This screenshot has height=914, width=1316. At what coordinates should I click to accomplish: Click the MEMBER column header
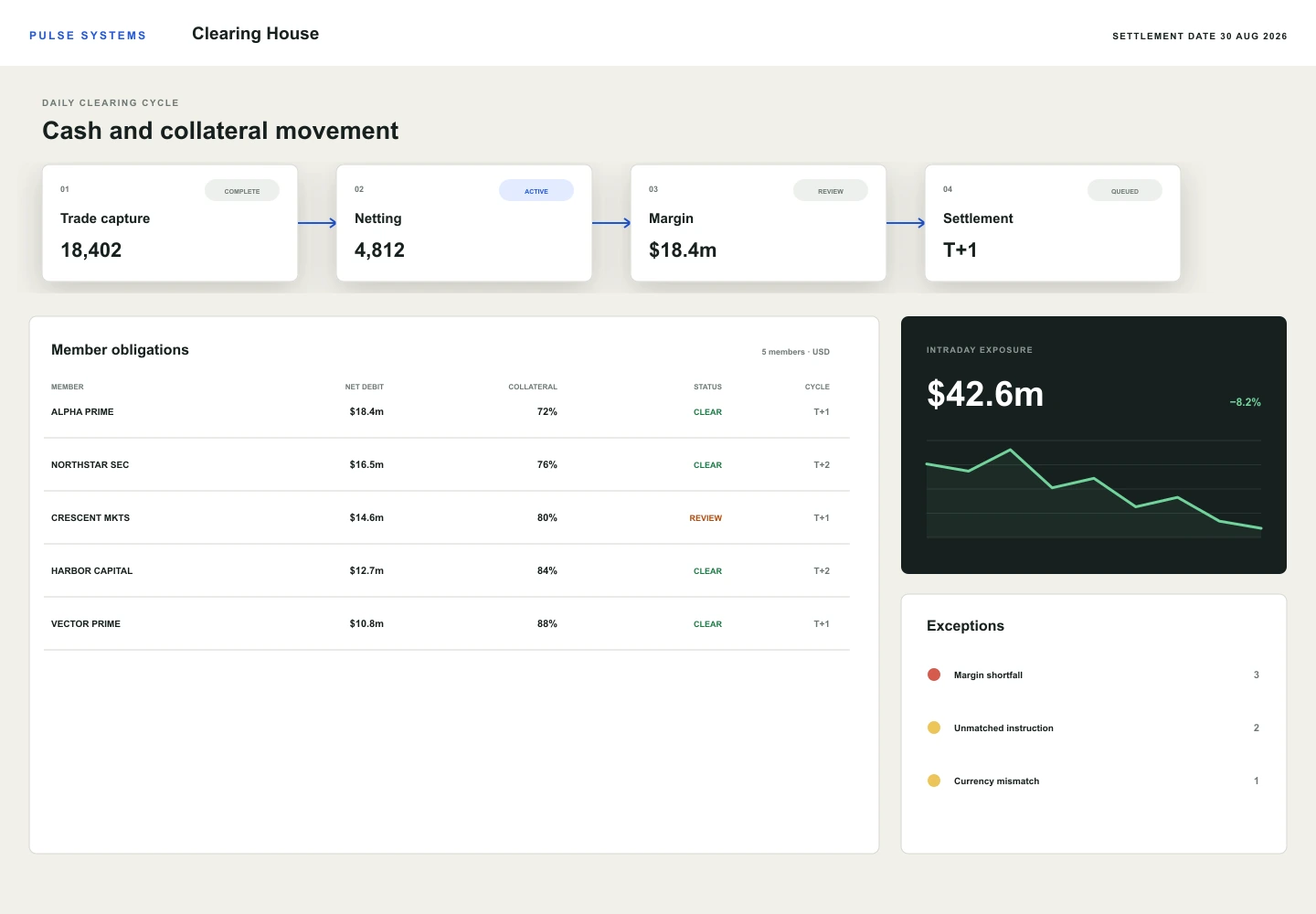coord(68,387)
